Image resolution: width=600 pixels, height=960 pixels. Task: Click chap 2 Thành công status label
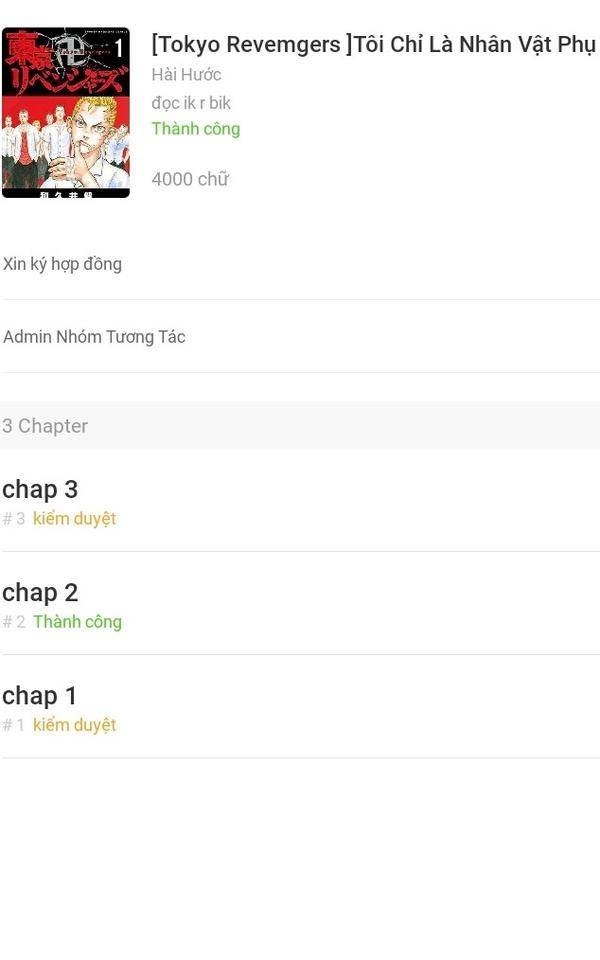[78, 621]
